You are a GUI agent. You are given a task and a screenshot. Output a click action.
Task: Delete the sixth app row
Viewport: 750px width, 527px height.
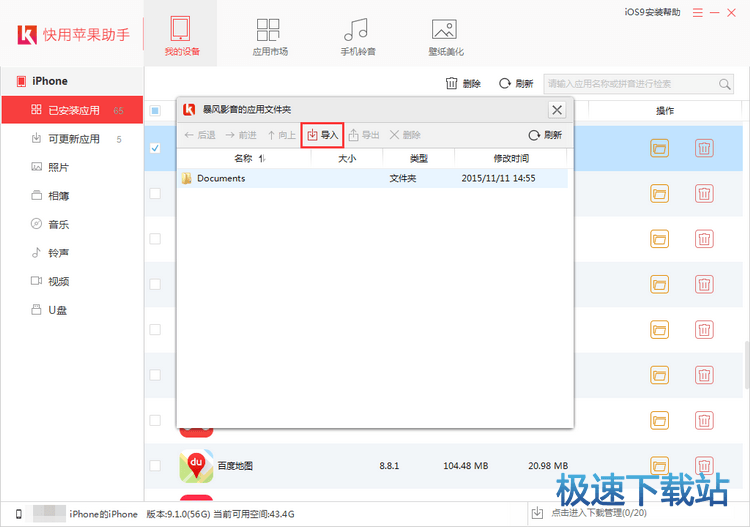pos(704,375)
